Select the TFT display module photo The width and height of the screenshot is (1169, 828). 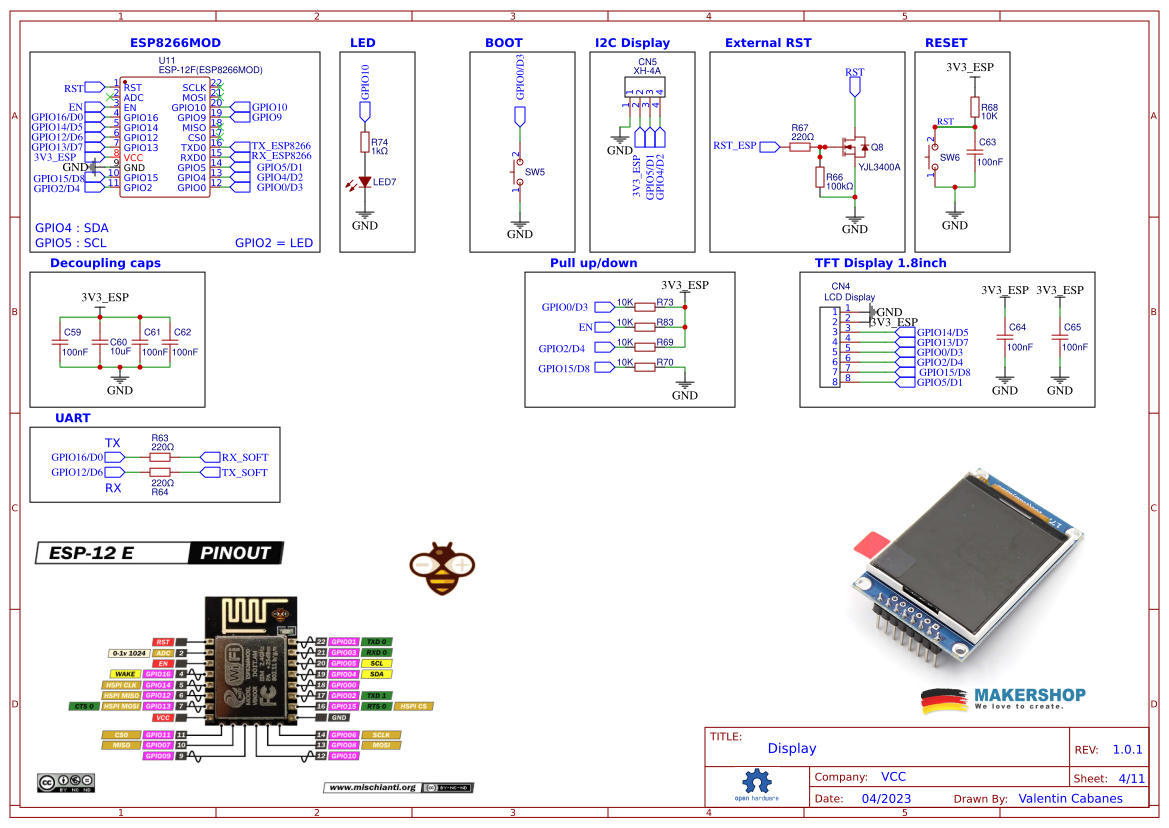[967, 560]
